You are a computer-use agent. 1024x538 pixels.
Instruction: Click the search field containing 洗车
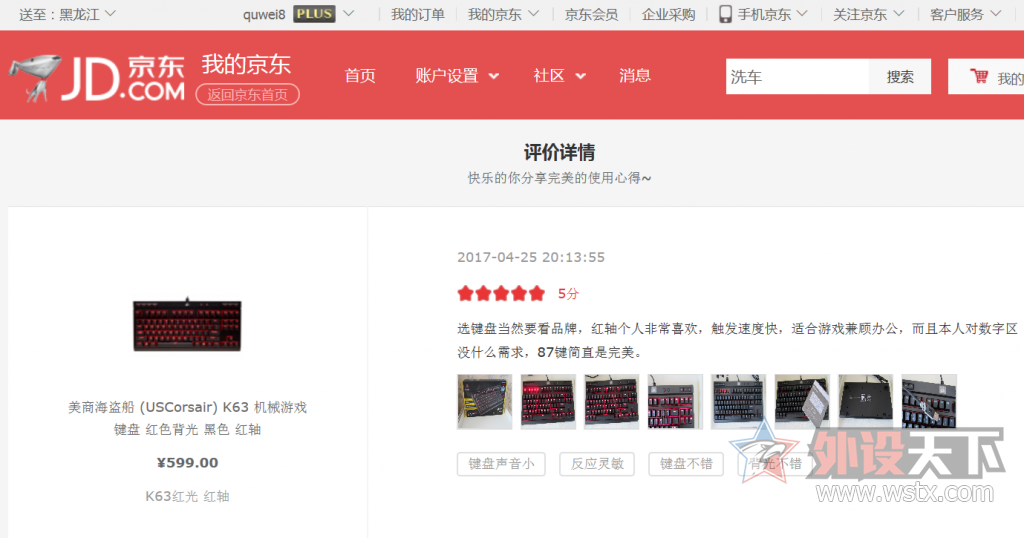tap(797, 76)
